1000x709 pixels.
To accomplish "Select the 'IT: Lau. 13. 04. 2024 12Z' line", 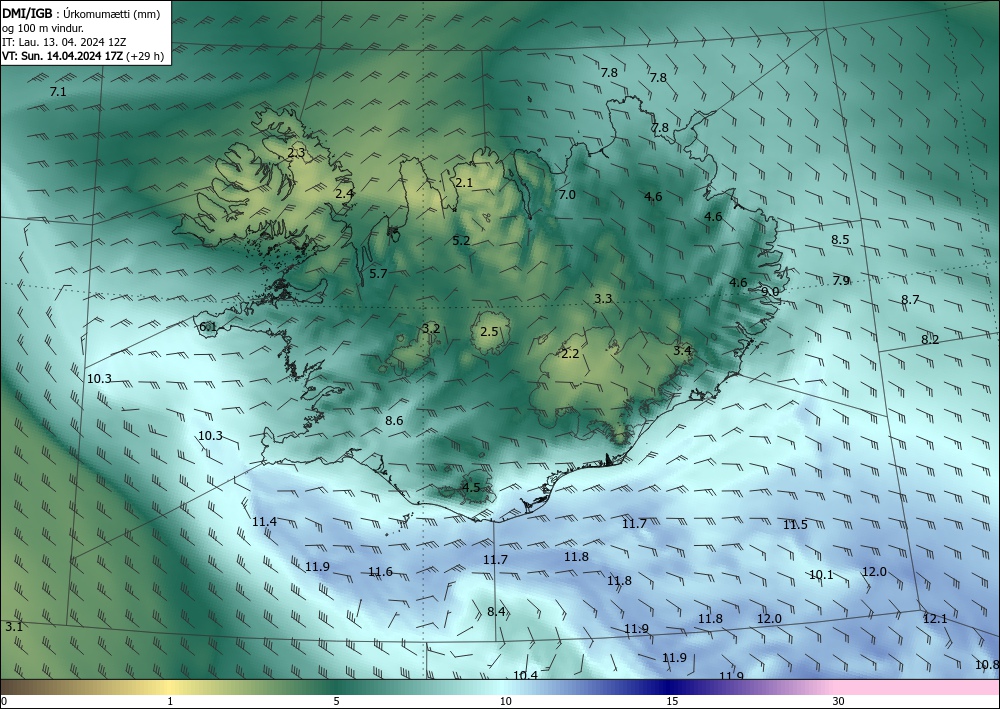I will tap(64, 42).
